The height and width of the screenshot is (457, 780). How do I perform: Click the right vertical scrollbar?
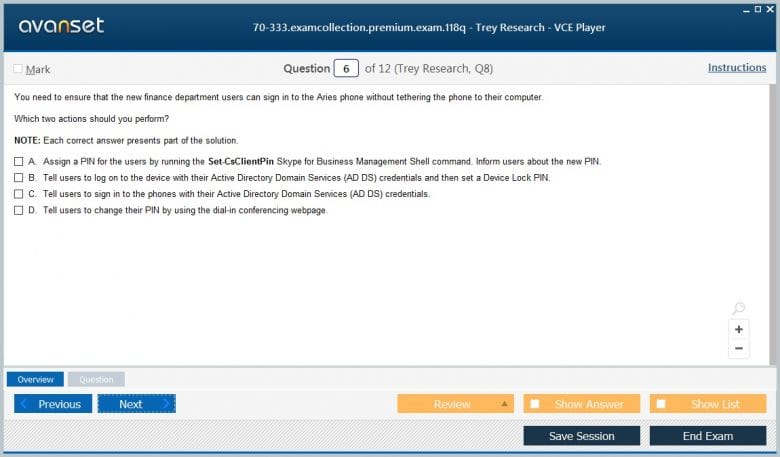773,224
